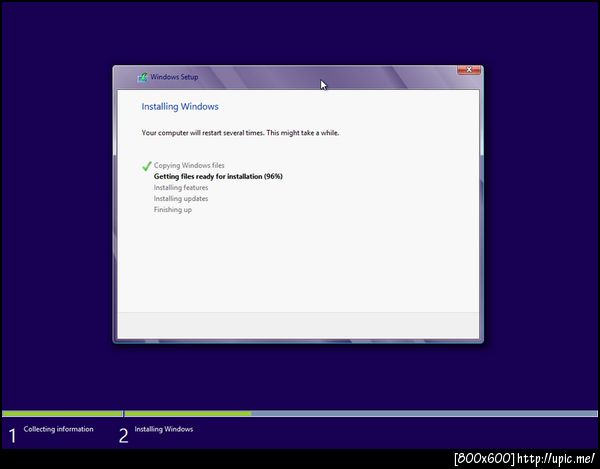Click the restart several times notice text
This screenshot has height=469, width=600.
[x=240, y=133]
